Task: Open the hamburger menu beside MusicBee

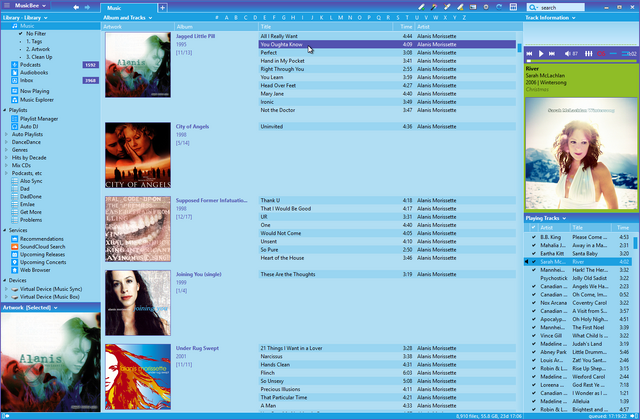Action: click(7, 5)
